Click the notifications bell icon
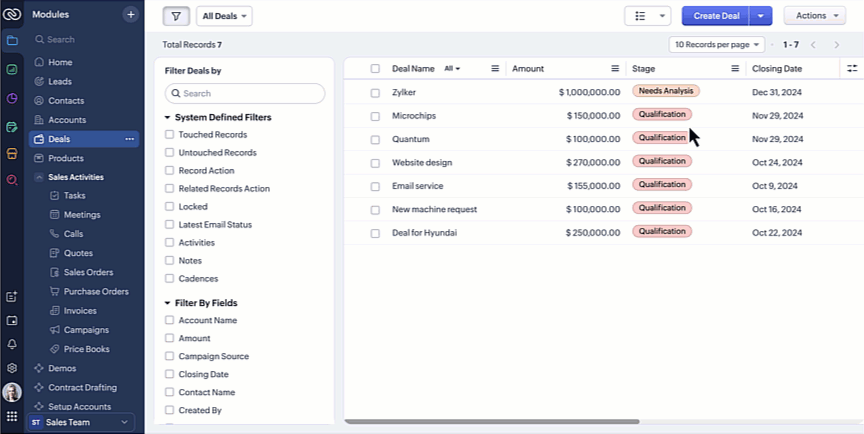 12,344
